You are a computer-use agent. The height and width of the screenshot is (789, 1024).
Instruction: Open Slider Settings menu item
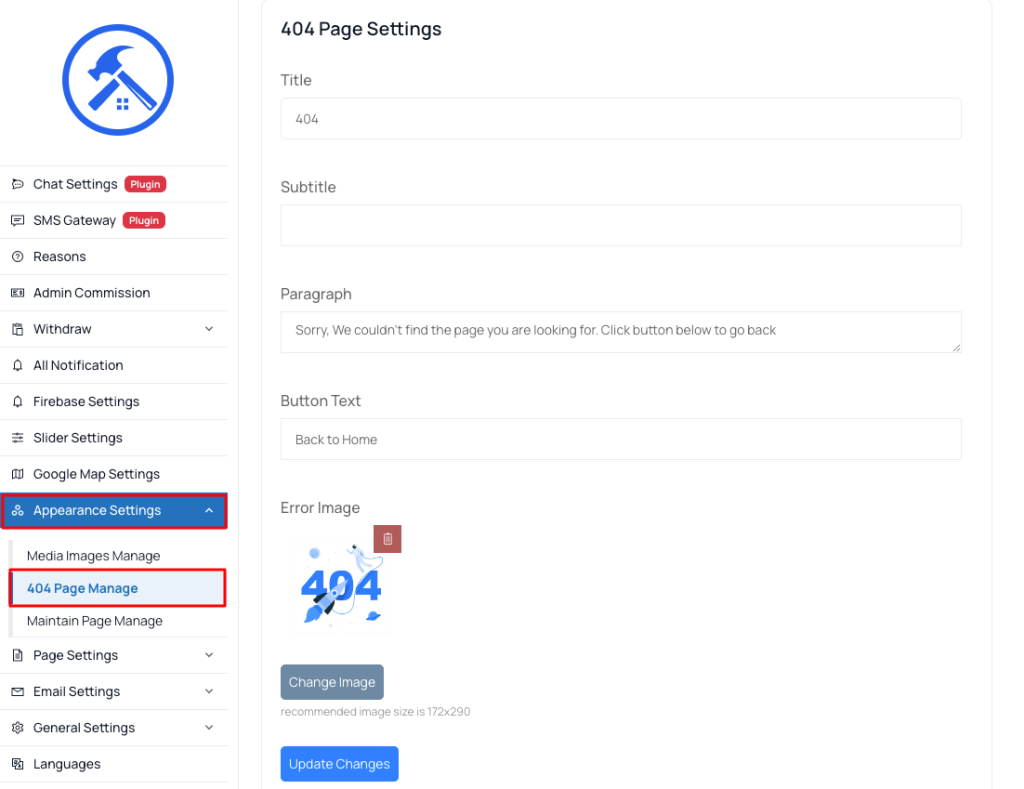point(114,438)
